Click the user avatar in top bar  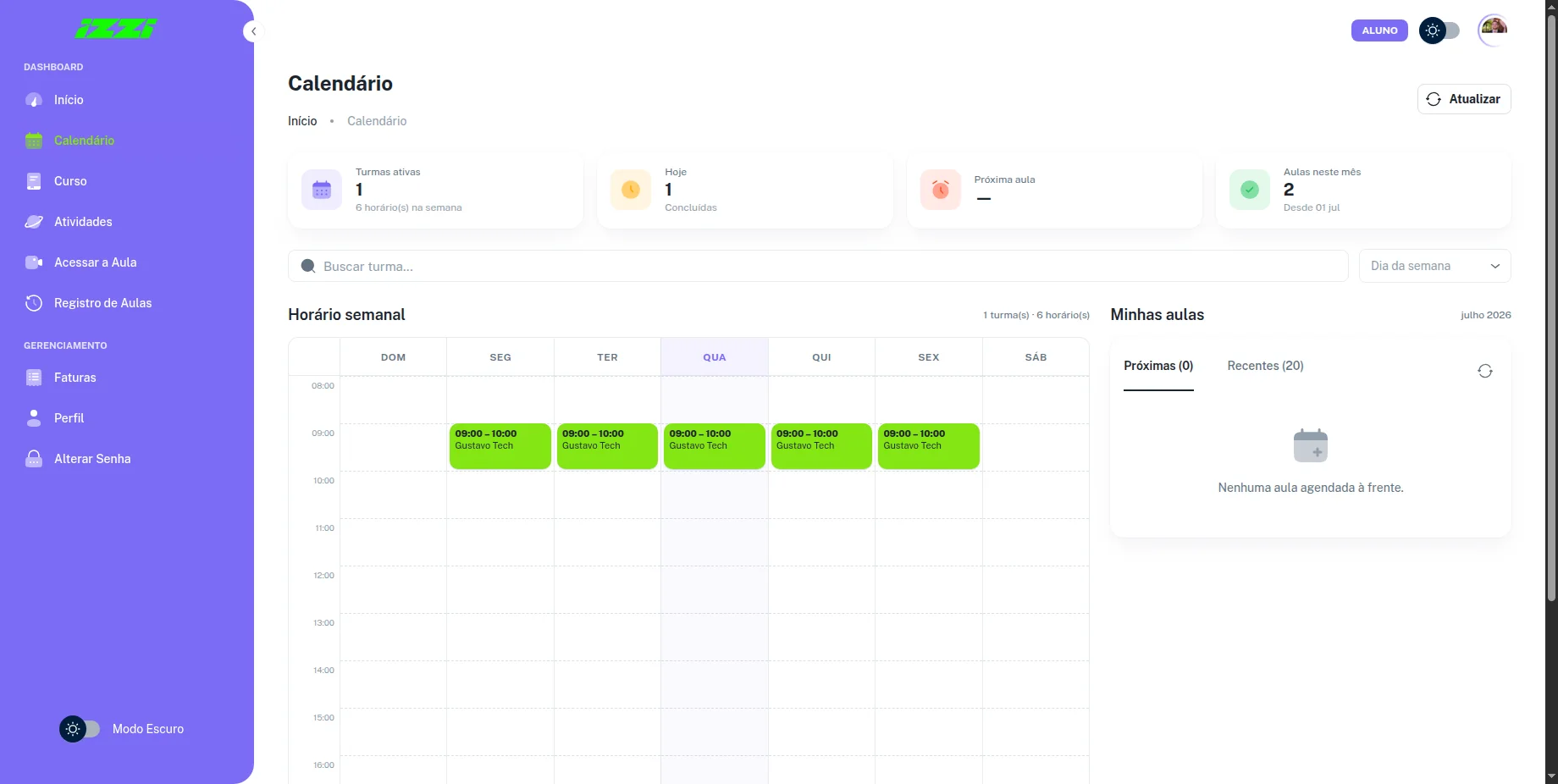tap(1494, 30)
